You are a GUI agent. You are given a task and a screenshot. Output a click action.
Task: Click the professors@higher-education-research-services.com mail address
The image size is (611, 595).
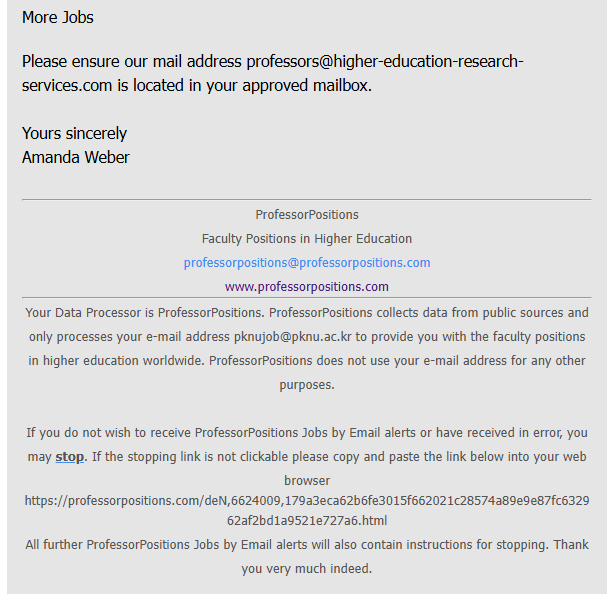point(384,62)
